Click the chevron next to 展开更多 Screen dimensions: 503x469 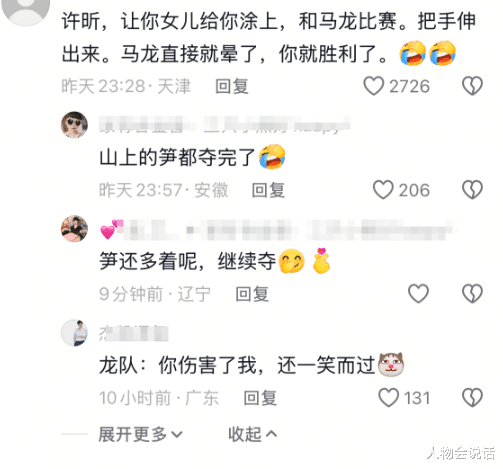coord(177,435)
